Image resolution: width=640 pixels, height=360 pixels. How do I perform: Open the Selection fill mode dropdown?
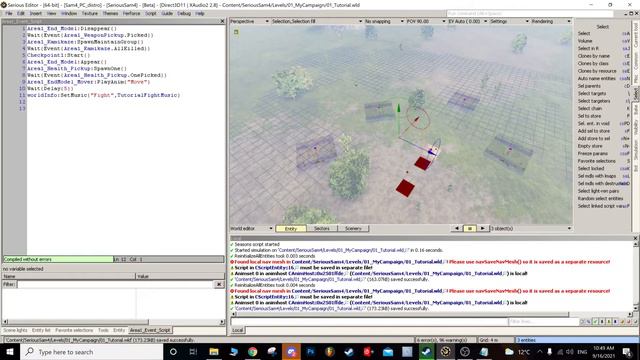(317, 21)
